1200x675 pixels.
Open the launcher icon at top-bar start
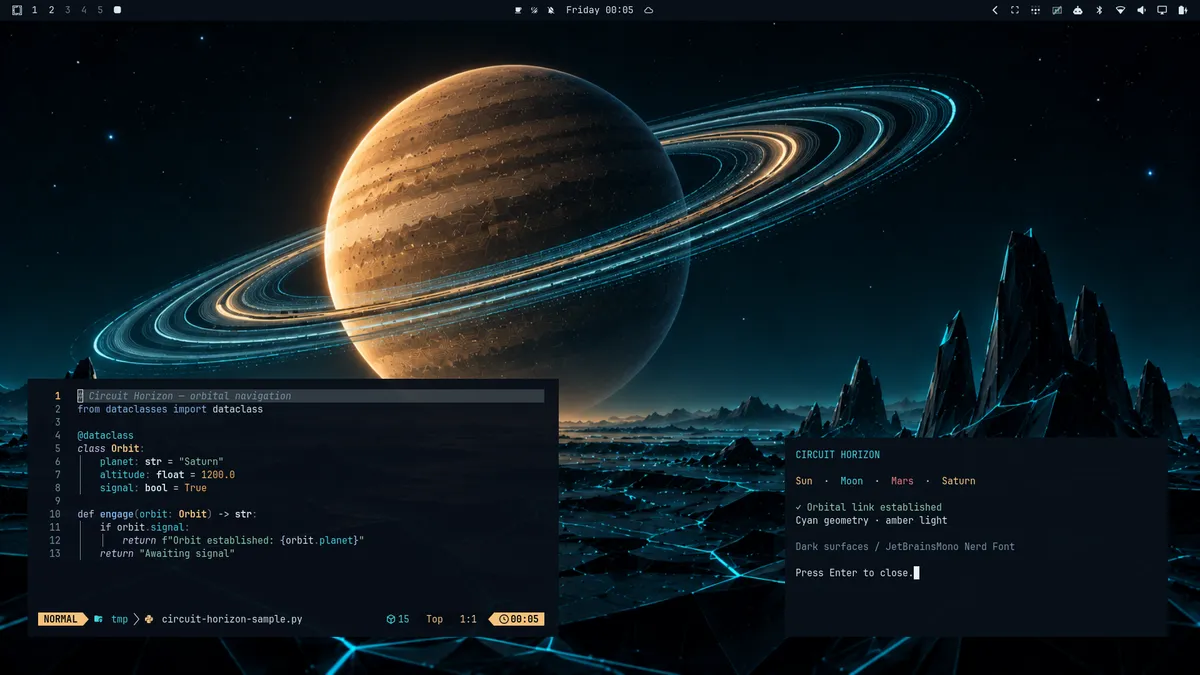click(x=17, y=10)
